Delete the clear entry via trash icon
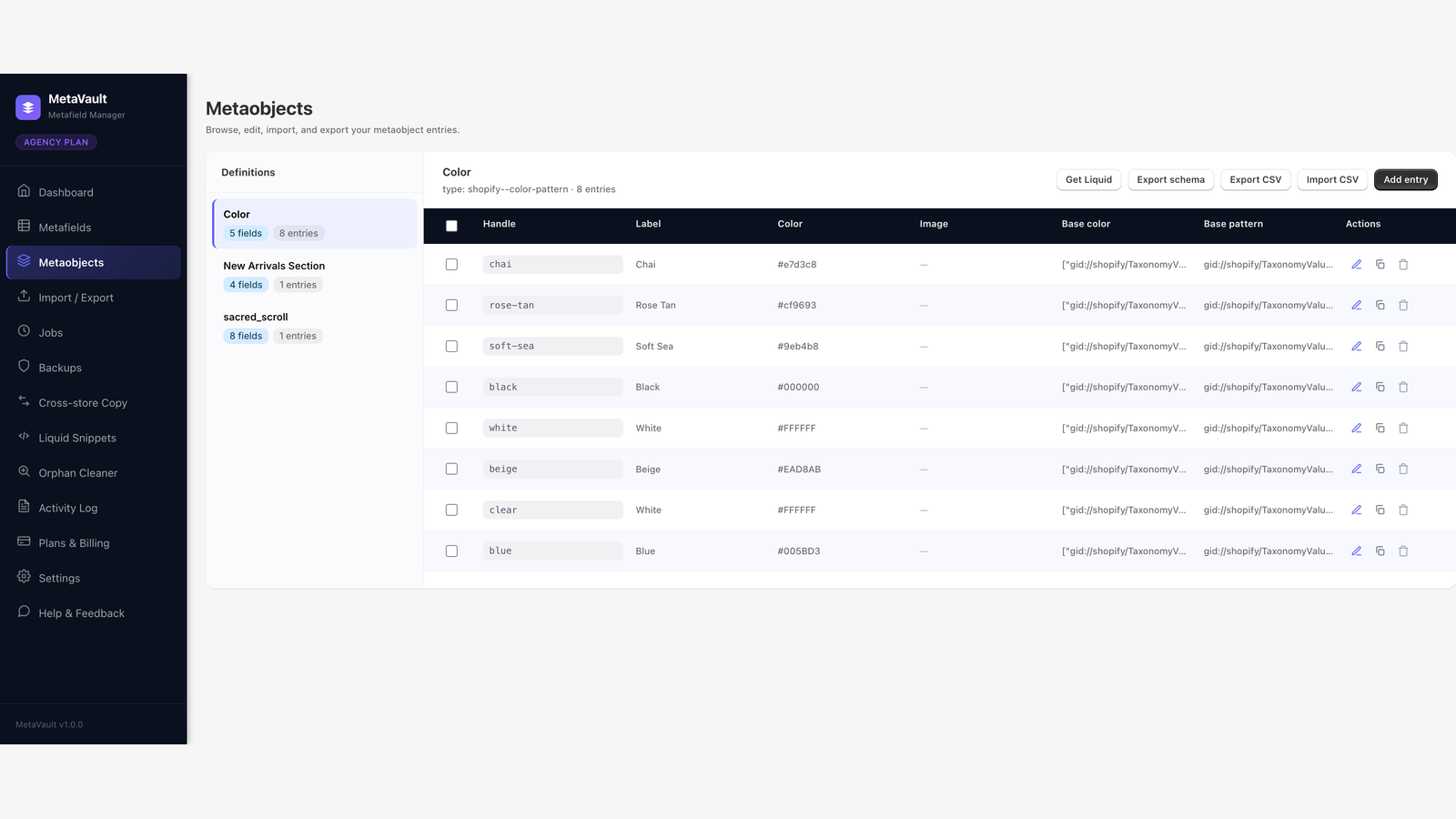The width and height of the screenshot is (1456, 819). pyautogui.click(x=1403, y=511)
